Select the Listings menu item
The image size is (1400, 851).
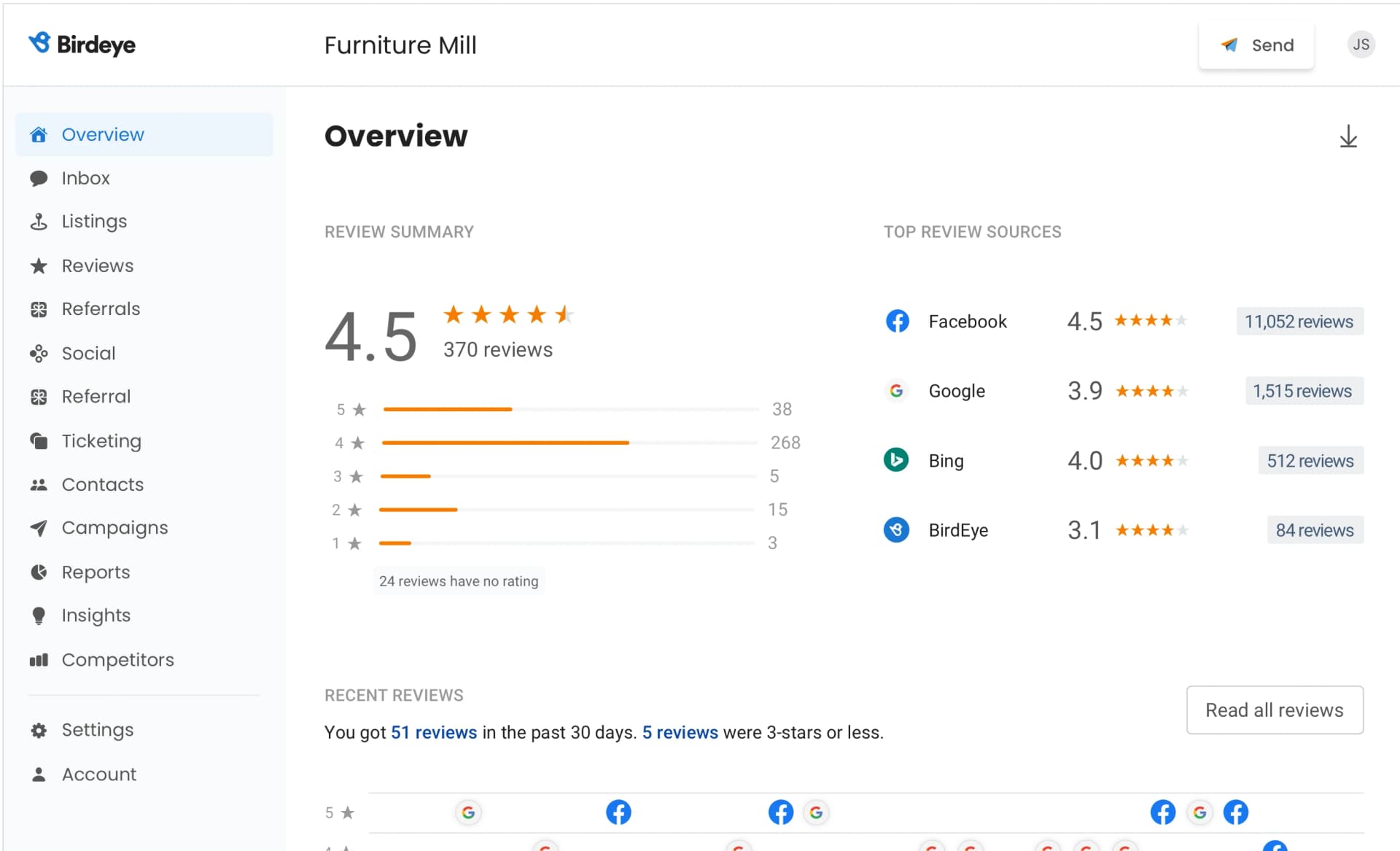coord(93,222)
